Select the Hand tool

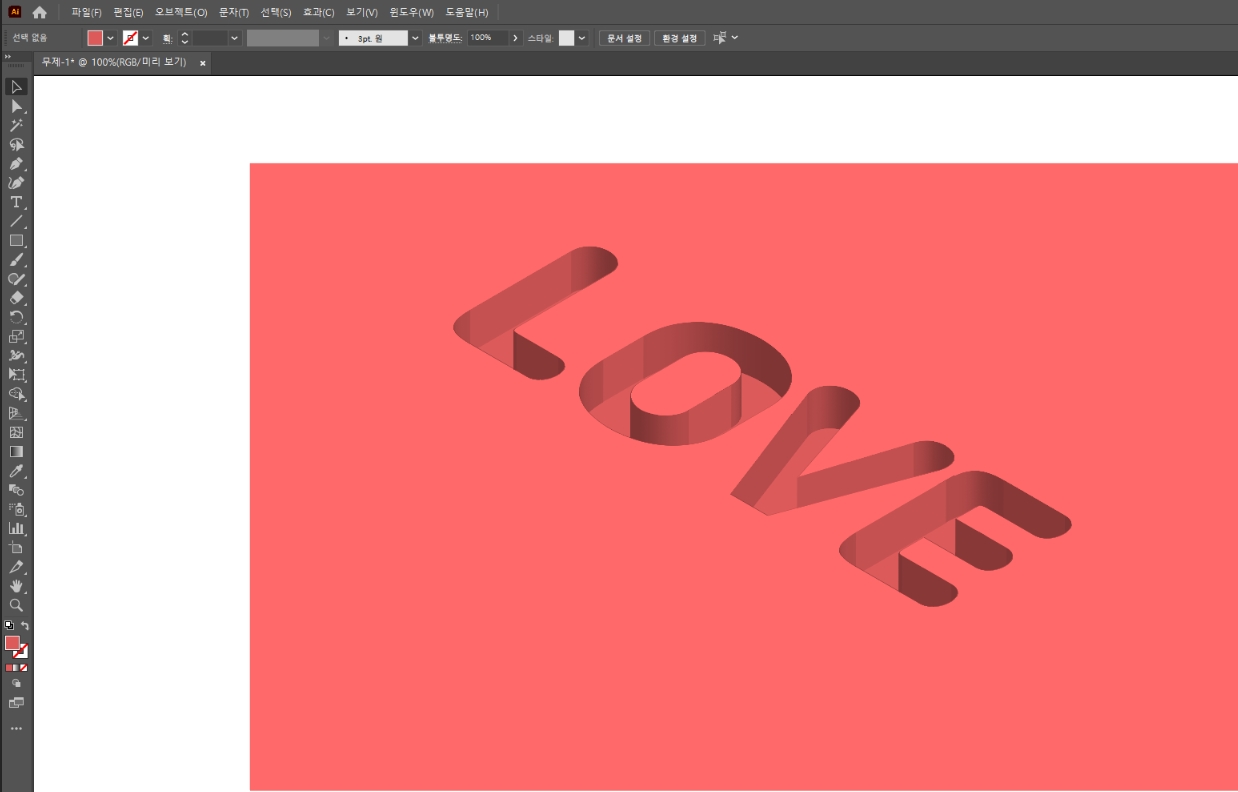point(16,586)
